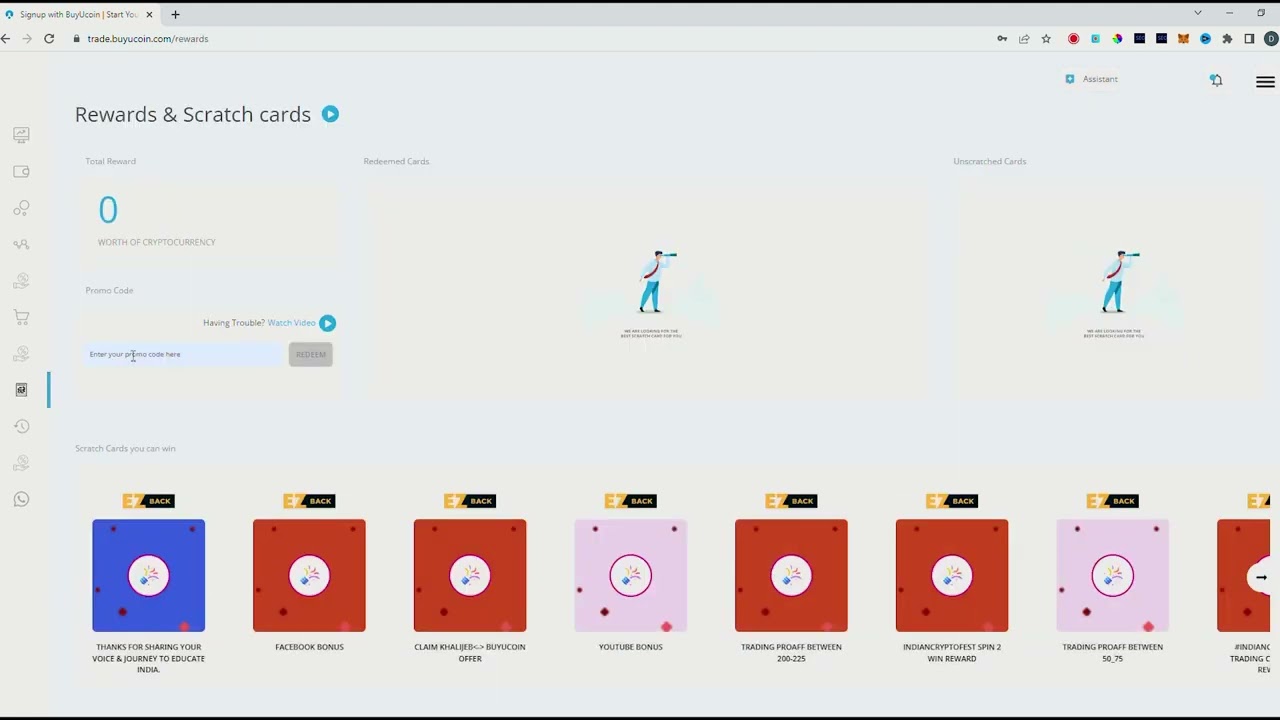
Task: Open the Assistant button
Action: tap(1091, 79)
